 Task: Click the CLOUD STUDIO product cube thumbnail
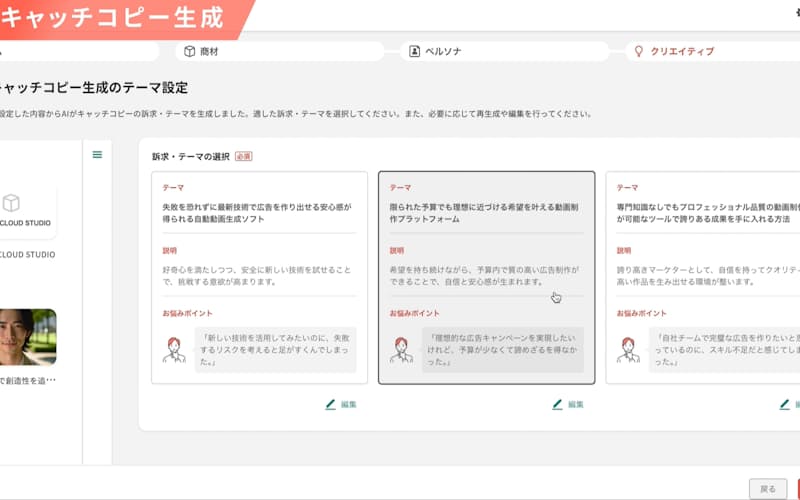point(26,210)
